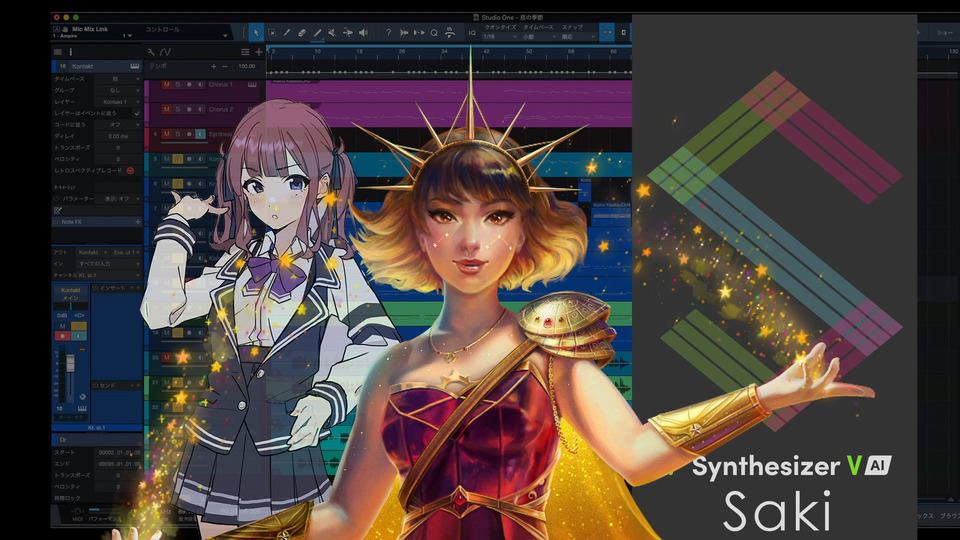The height and width of the screenshot is (540, 960).
Task: Open the group dropdown showing なし
Action: pos(118,90)
